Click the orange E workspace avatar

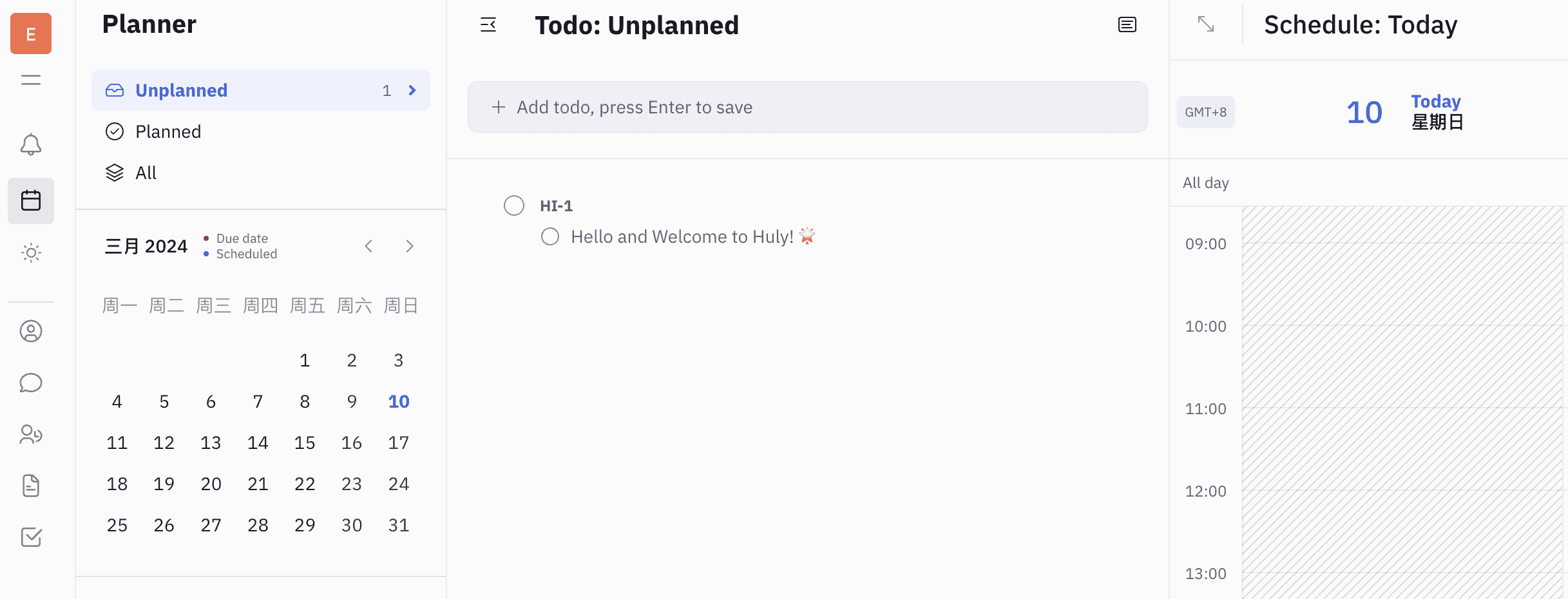(31, 33)
